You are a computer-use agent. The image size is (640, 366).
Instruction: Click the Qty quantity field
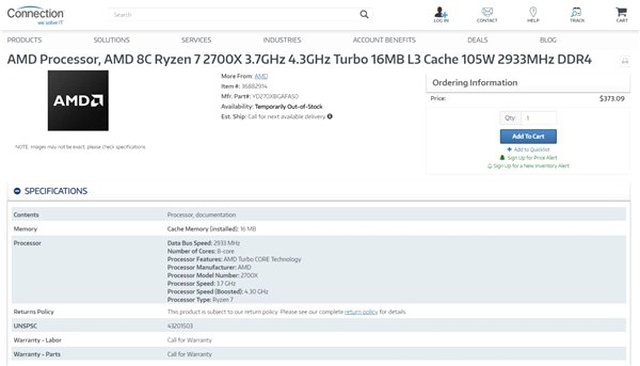point(538,118)
